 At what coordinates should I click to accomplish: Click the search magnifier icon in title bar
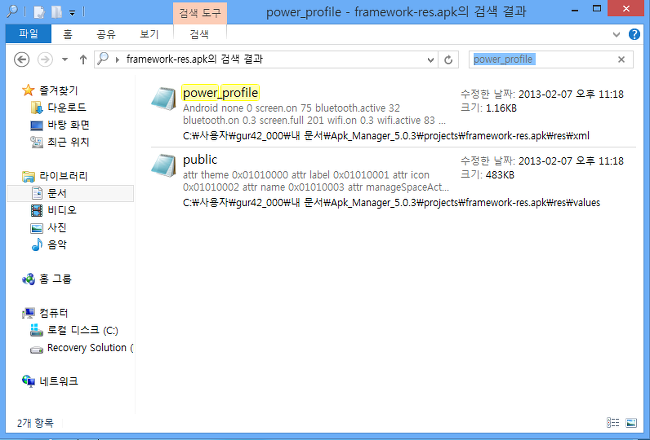12,11
